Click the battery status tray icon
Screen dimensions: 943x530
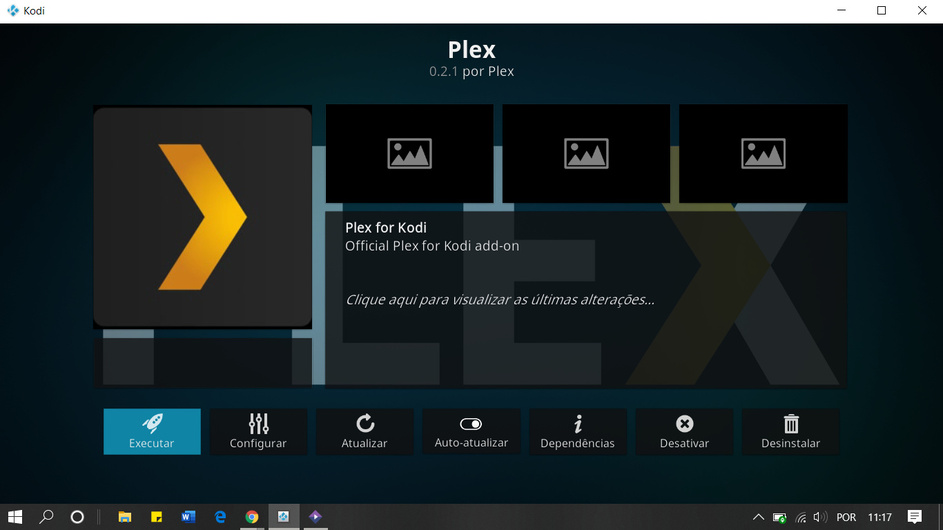pyautogui.click(x=779, y=517)
